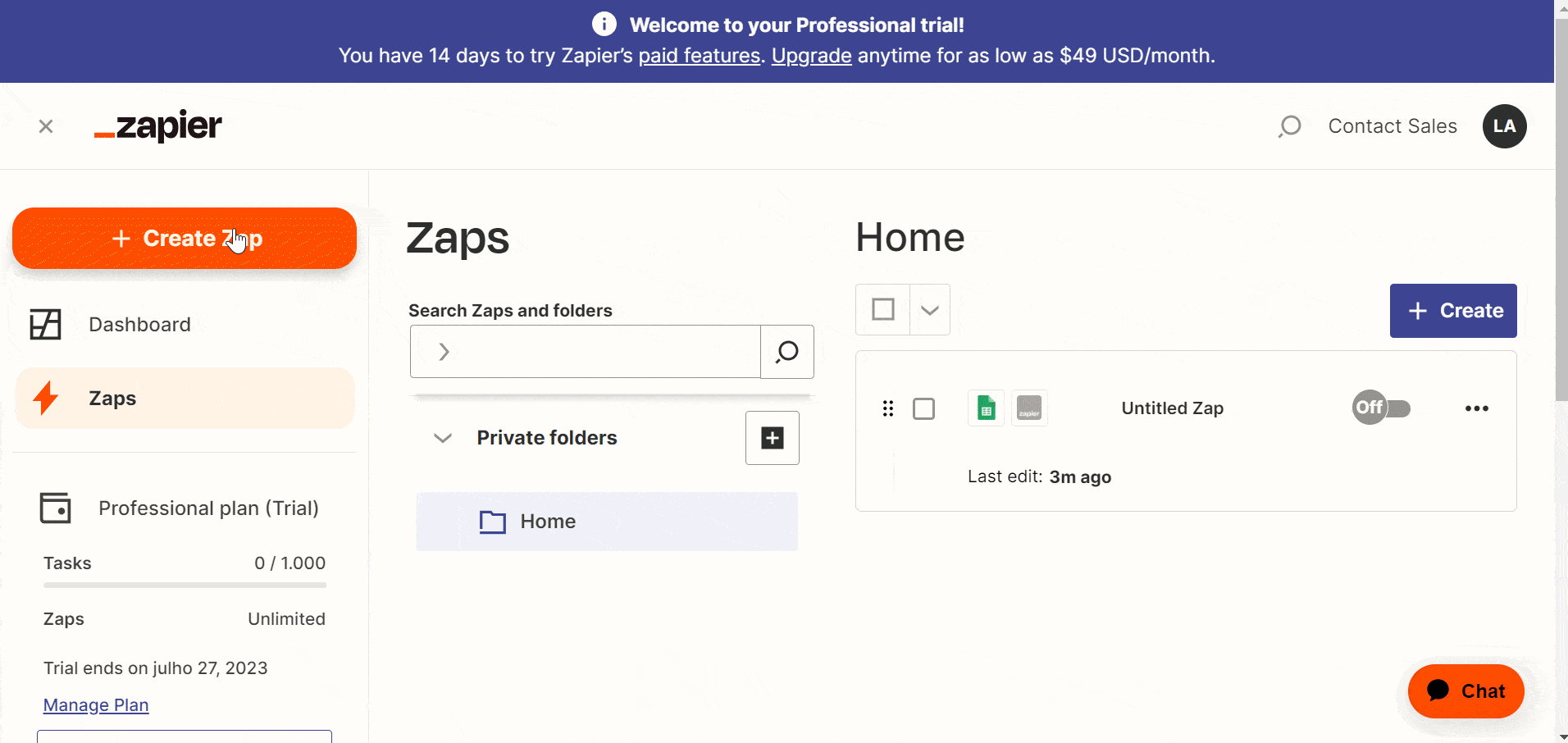Open the three-dot options menu for Untitled Zap

point(1477,408)
